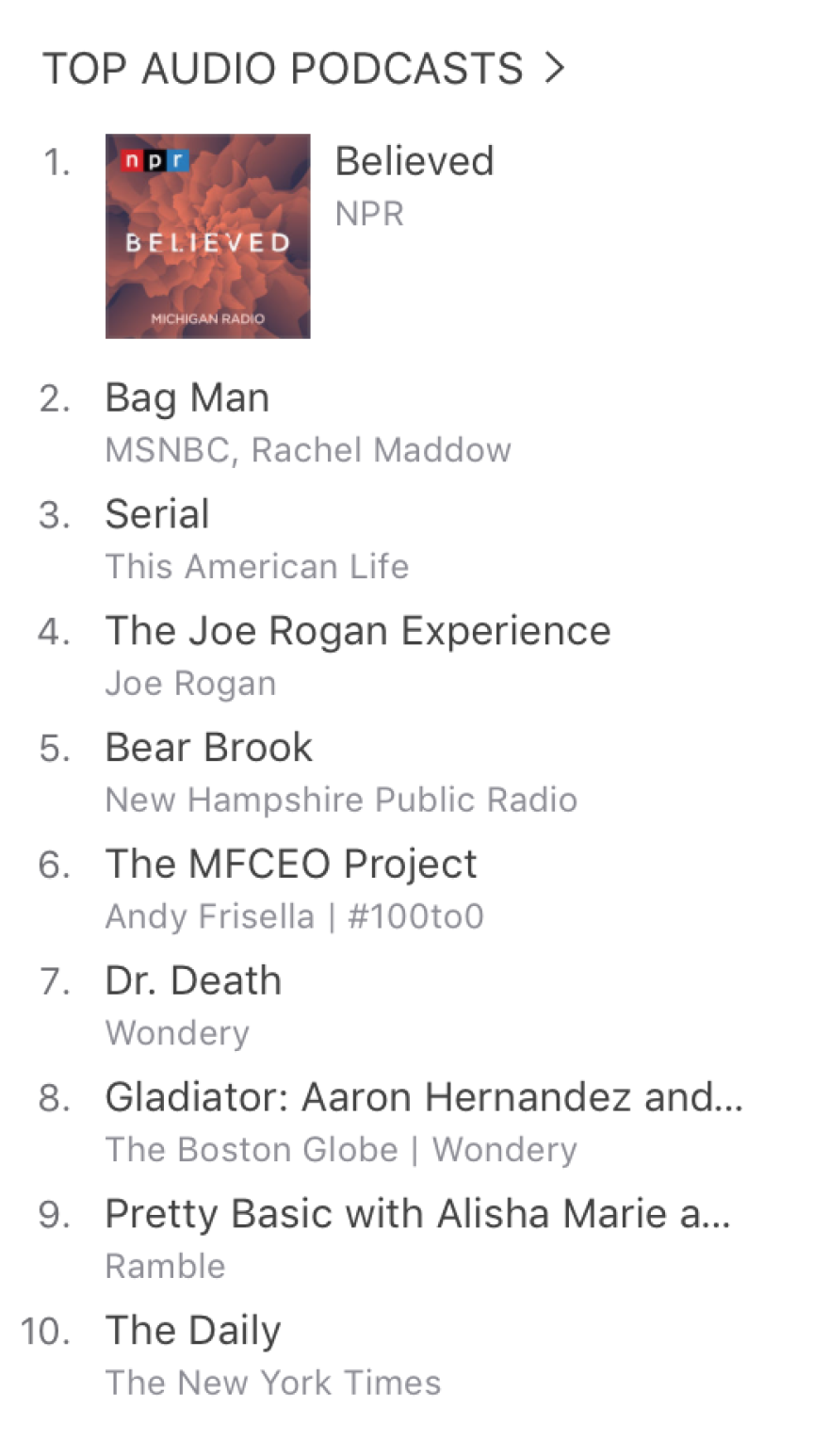Open the Top Audio Podcasts chevron arrow
Image resolution: width=829 pixels, height=1456 pixels.
554,68
